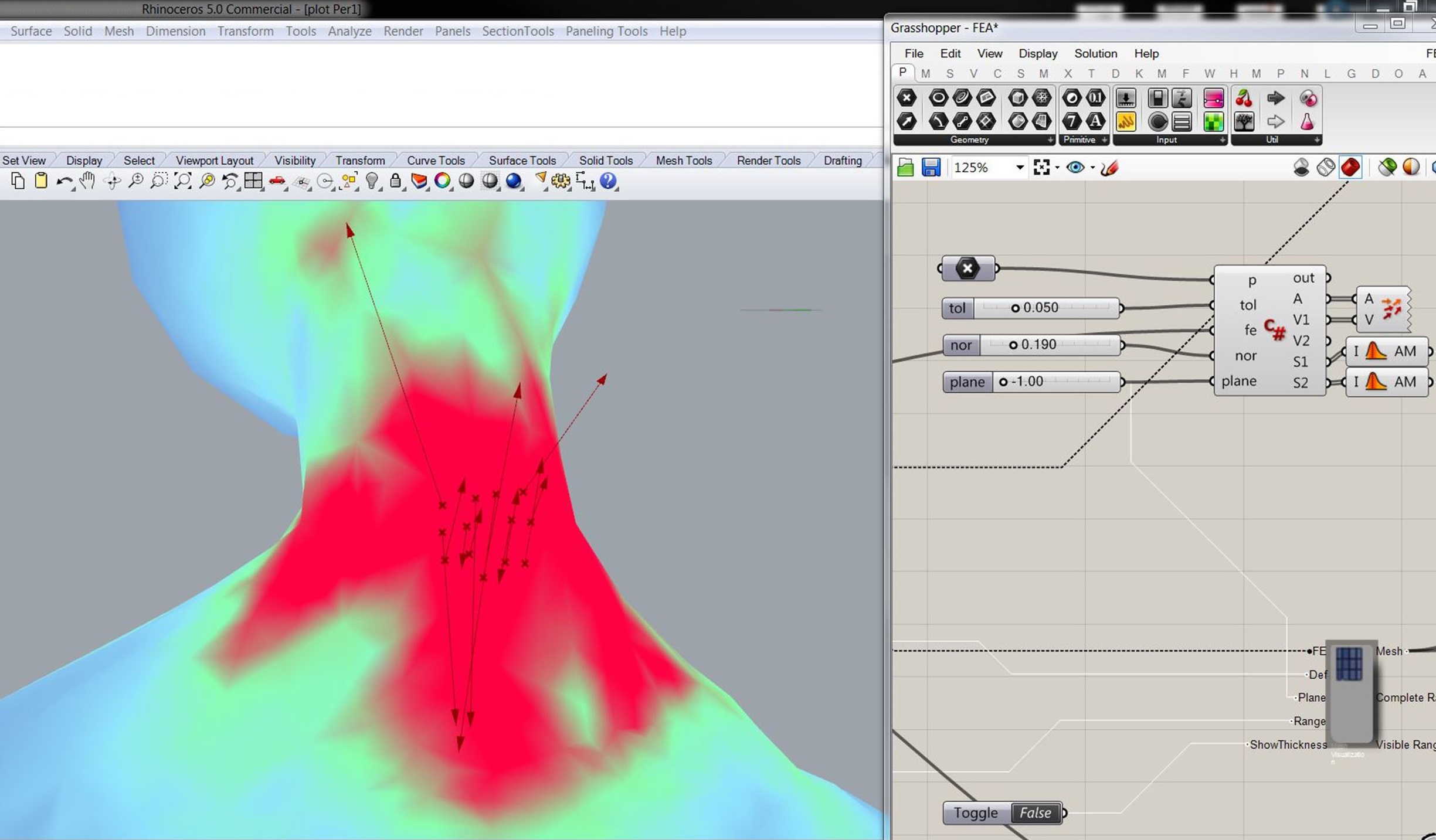Open the 125% zoom level dropdown
Screen dimensions: 1436x840
(x=1020, y=168)
